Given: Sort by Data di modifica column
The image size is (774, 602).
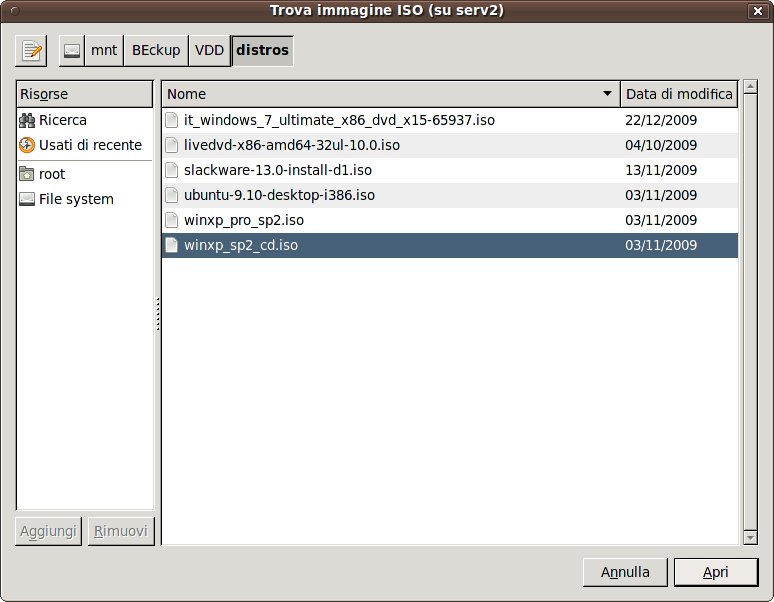Looking at the screenshot, I should (679, 94).
